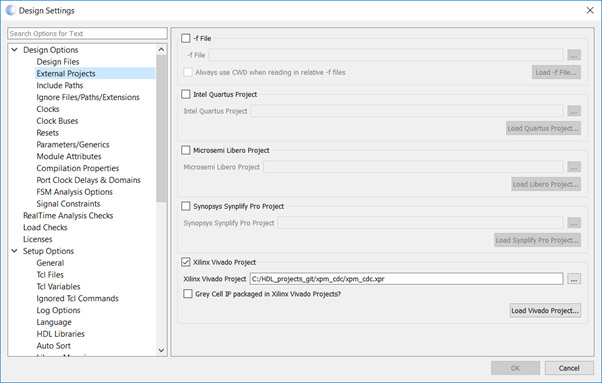Browse for -f File with ellipsis button
This screenshot has height=383, width=602.
(x=574, y=55)
